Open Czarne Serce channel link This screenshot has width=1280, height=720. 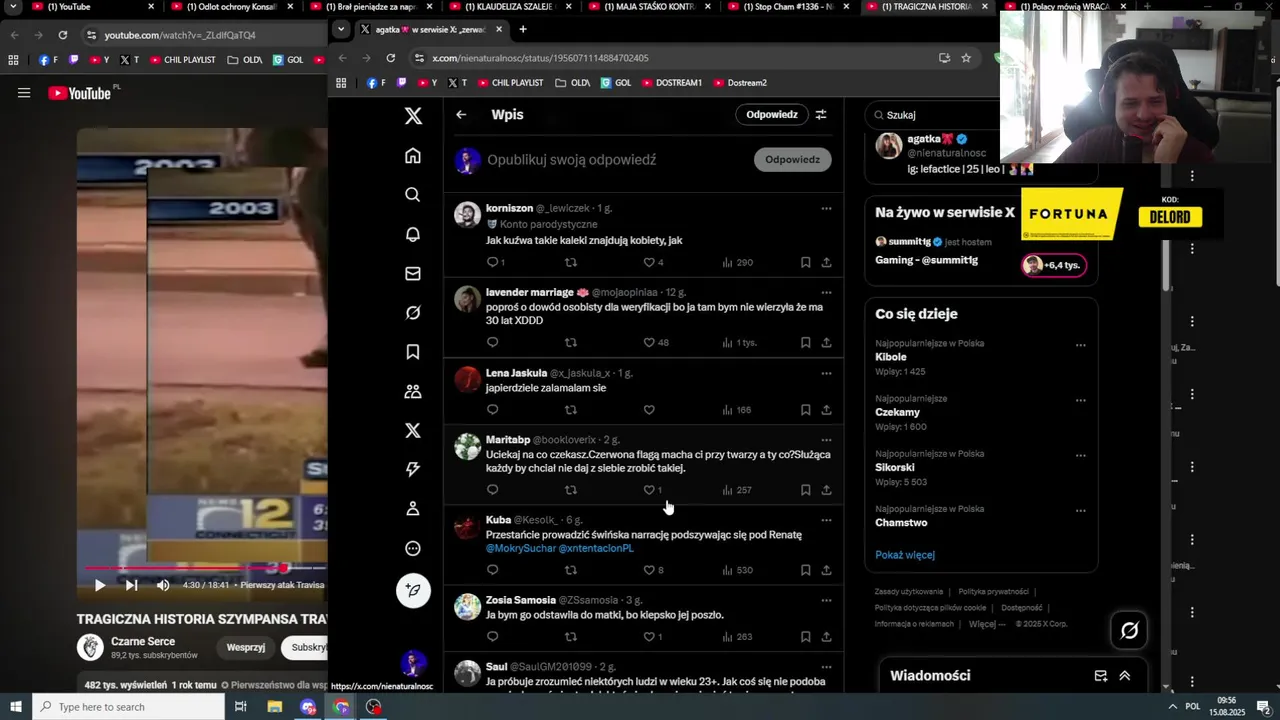(x=143, y=642)
